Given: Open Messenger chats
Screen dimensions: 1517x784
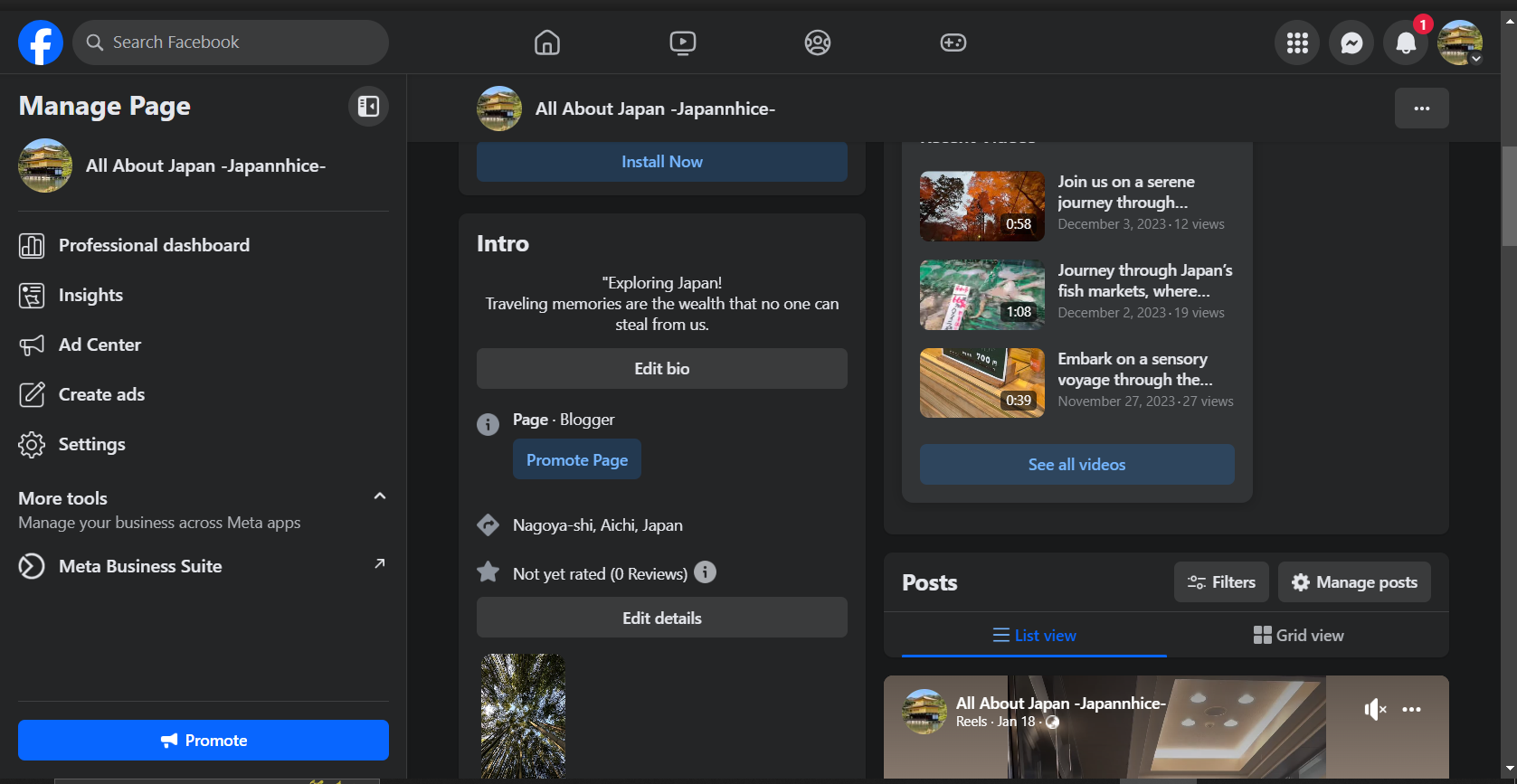Looking at the screenshot, I should pos(1351,43).
